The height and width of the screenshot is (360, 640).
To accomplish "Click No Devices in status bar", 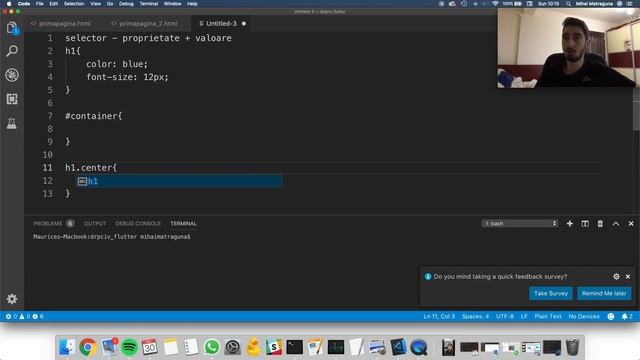I will click(584, 316).
